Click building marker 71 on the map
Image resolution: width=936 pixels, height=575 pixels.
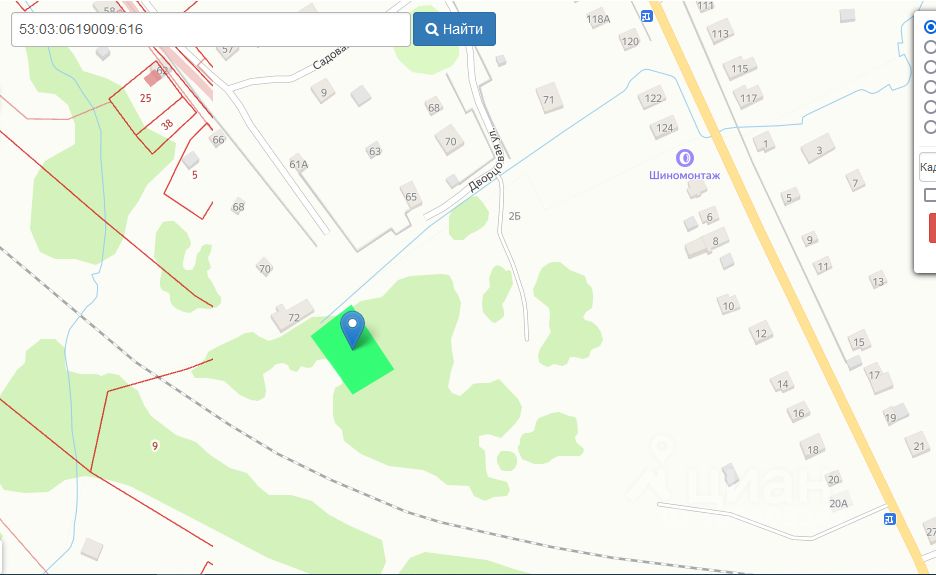coord(549,99)
